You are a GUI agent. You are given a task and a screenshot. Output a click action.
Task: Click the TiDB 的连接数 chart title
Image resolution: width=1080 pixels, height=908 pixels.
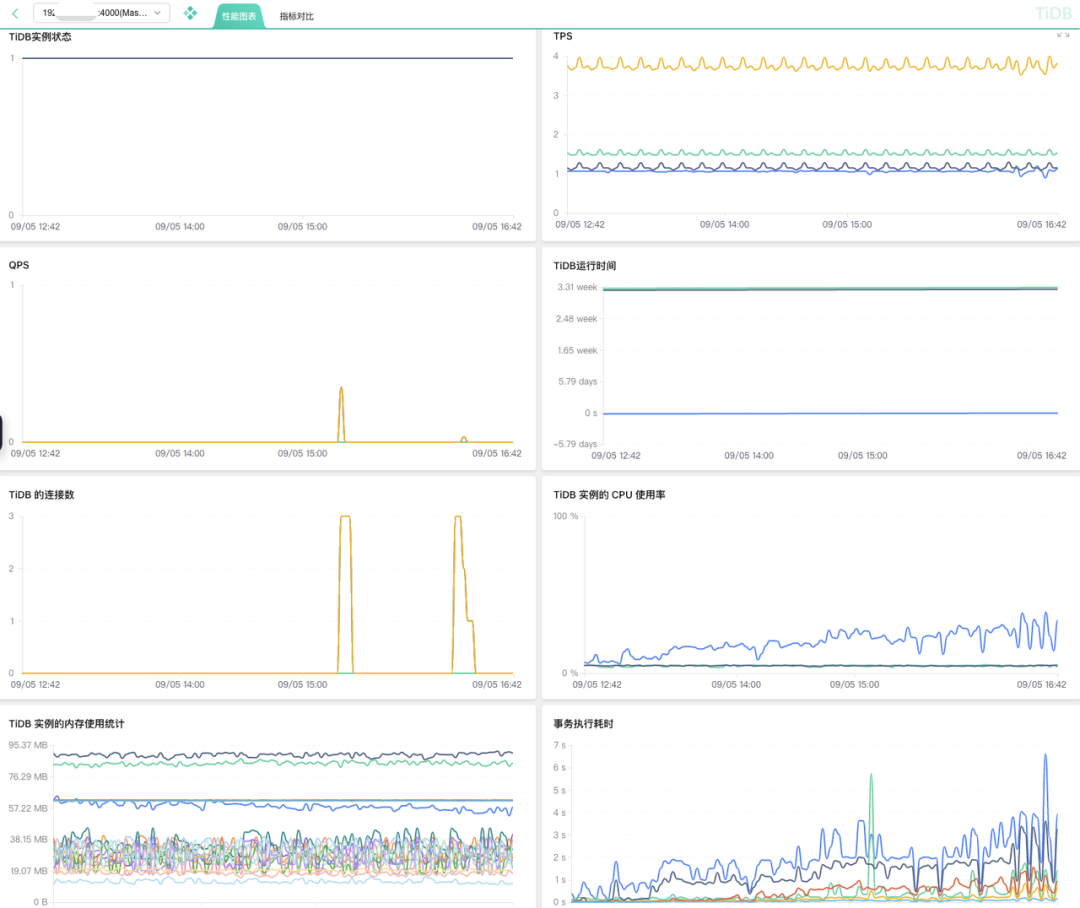[41, 495]
